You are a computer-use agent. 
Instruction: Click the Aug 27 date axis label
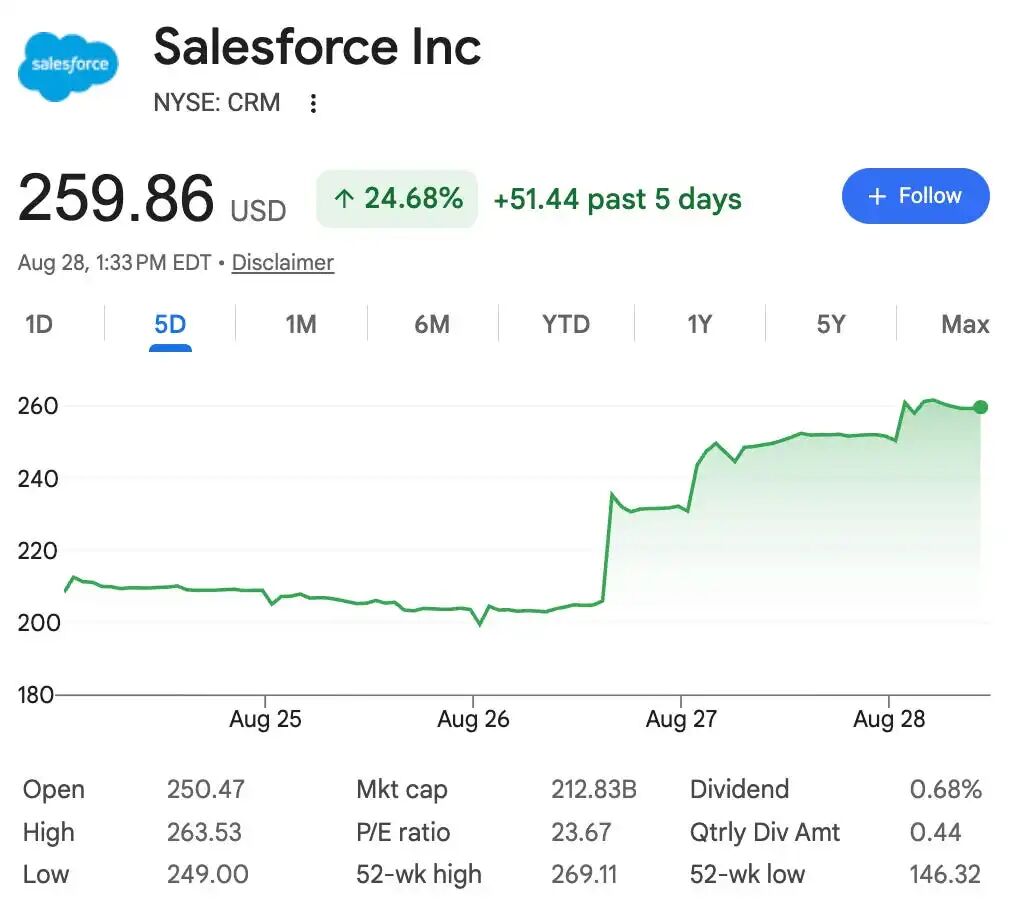click(681, 719)
